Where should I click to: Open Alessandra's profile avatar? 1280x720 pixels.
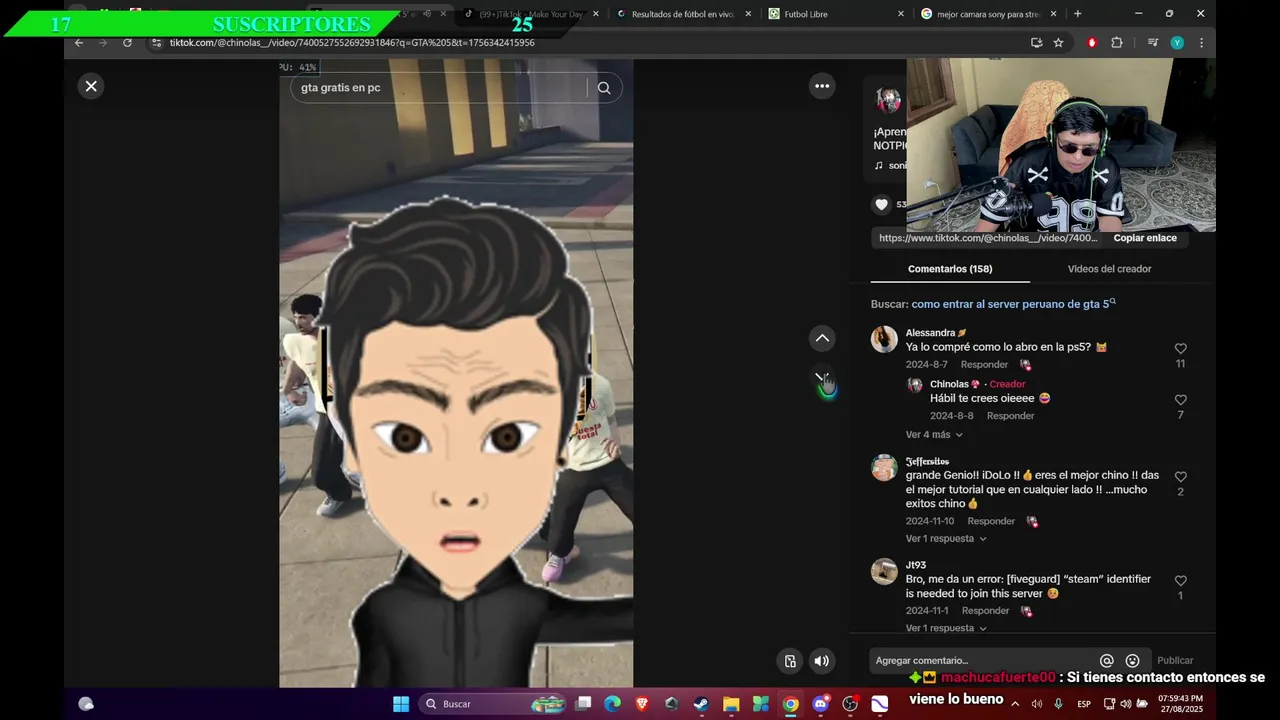pos(884,339)
